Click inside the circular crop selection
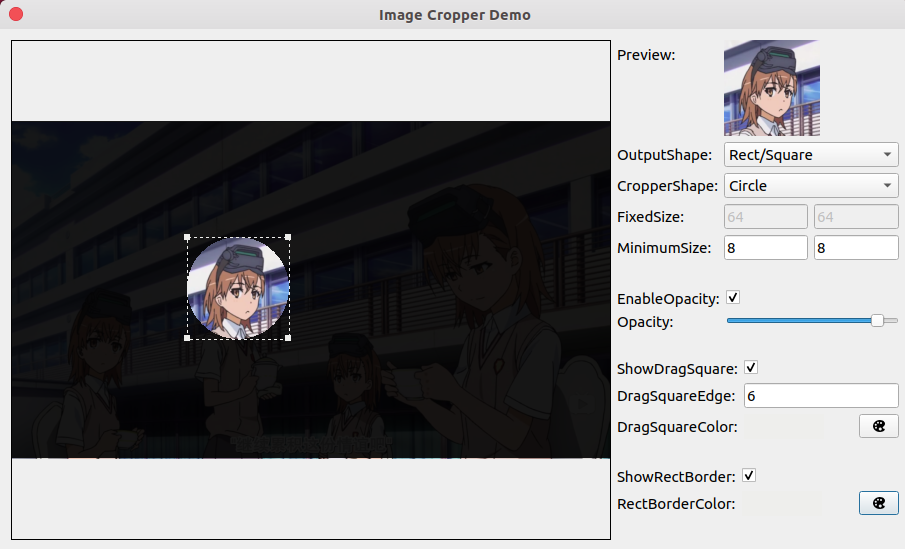 coord(238,288)
